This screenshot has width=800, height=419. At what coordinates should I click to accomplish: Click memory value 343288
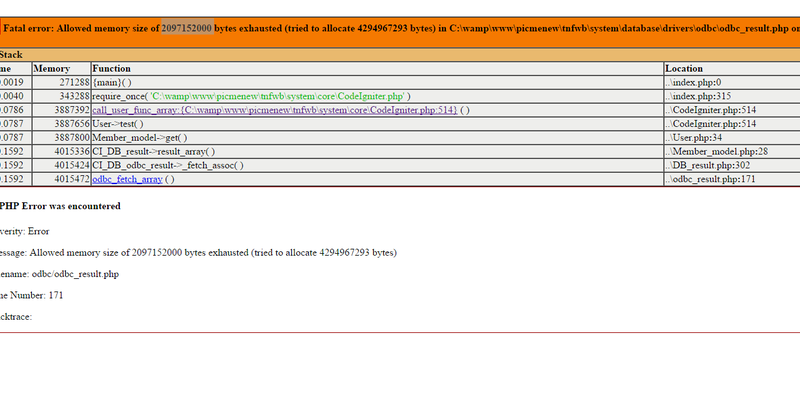pyautogui.click(x=74, y=96)
